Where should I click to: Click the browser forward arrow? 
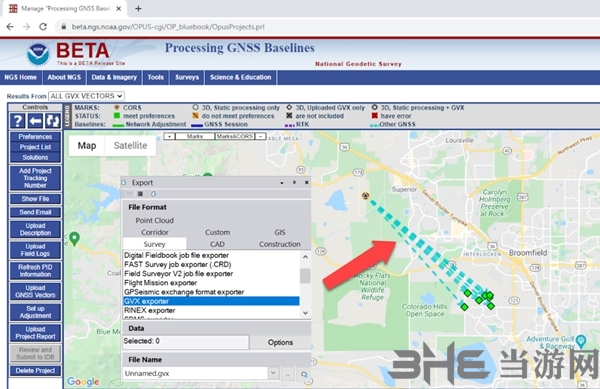click(x=26, y=27)
